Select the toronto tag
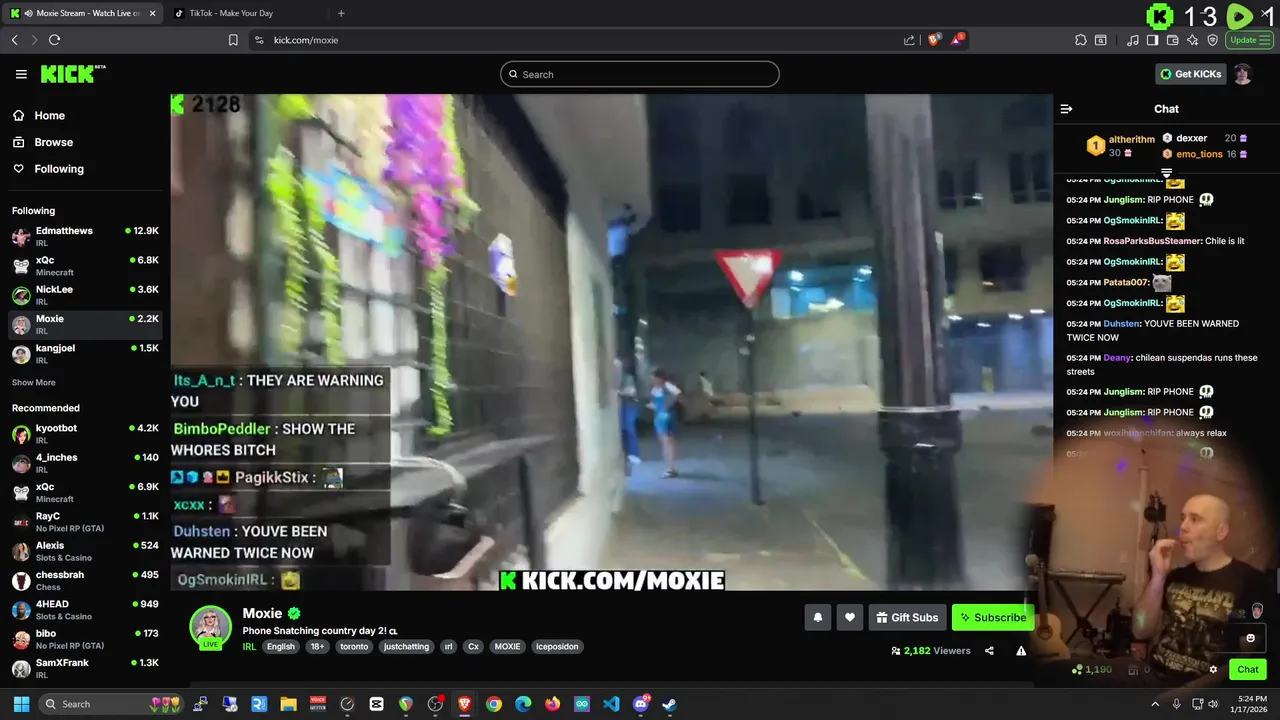The height and width of the screenshot is (720, 1280). point(354,647)
